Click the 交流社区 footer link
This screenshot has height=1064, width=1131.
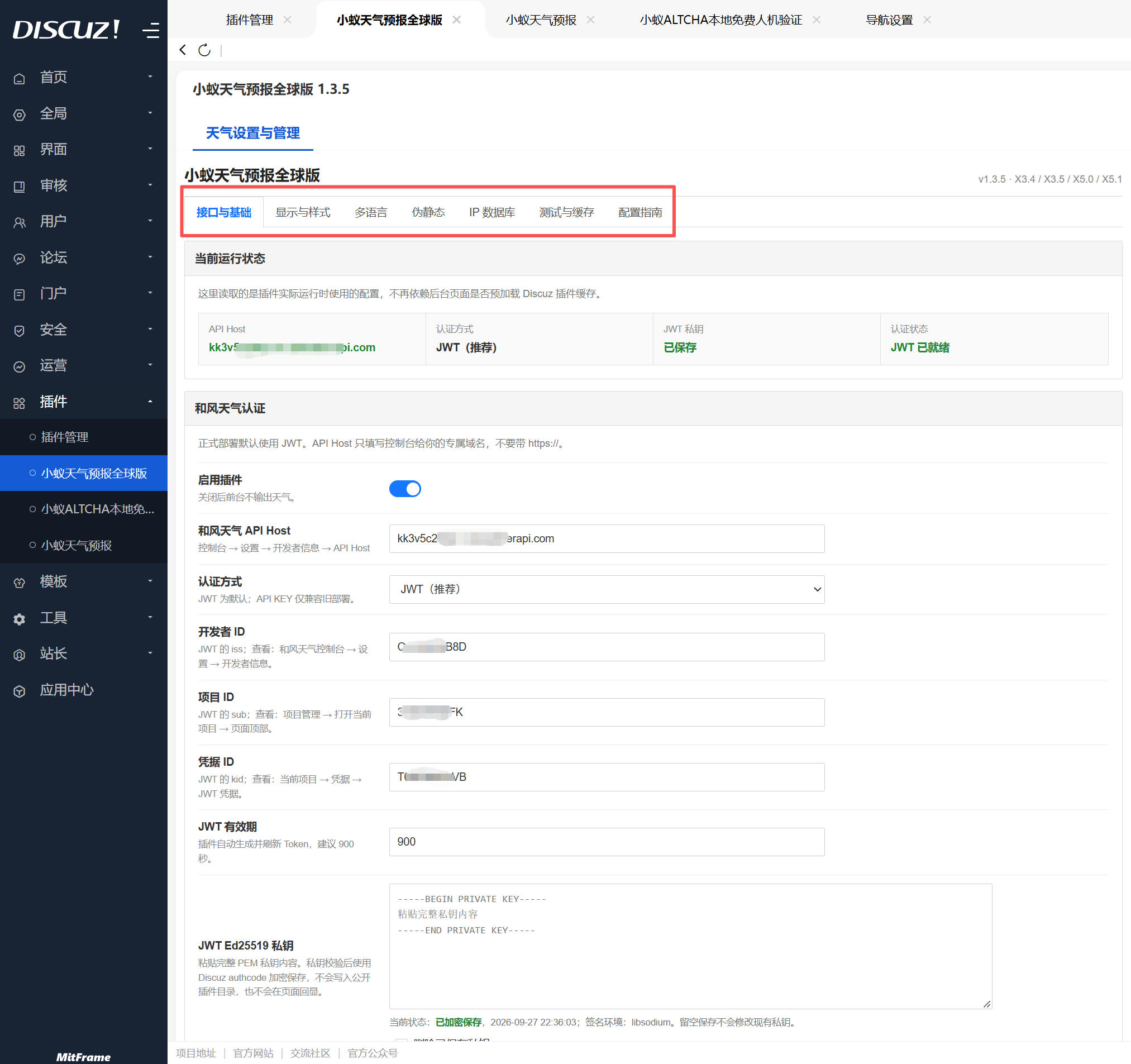tap(310, 1053)
